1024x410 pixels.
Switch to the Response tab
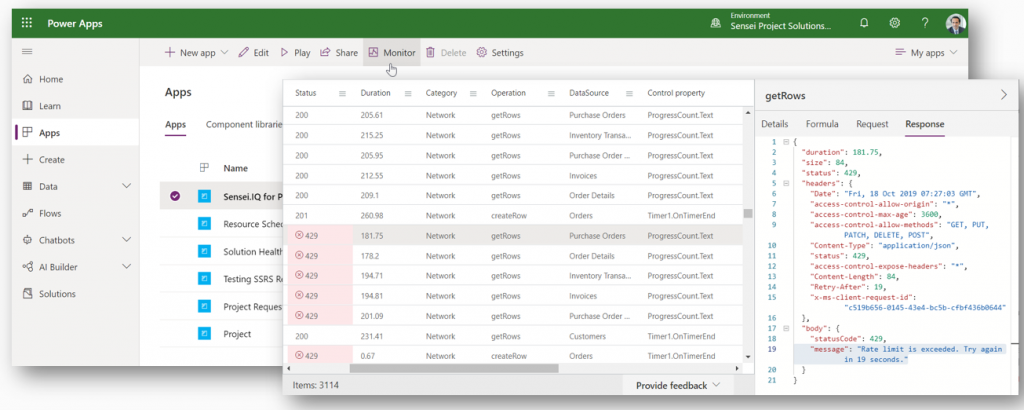[924, 124]
